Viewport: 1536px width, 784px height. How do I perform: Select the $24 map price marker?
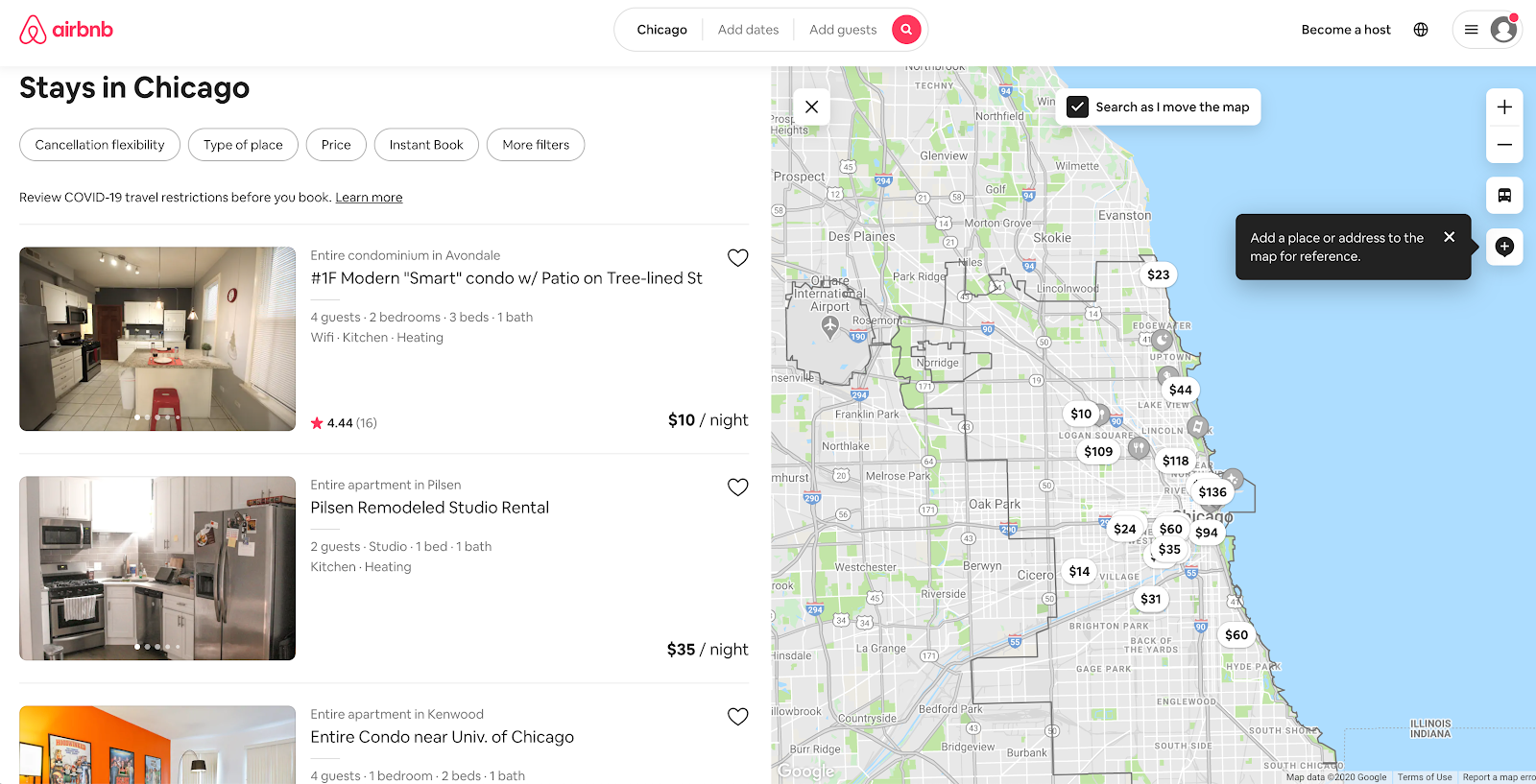(1125, 529)
